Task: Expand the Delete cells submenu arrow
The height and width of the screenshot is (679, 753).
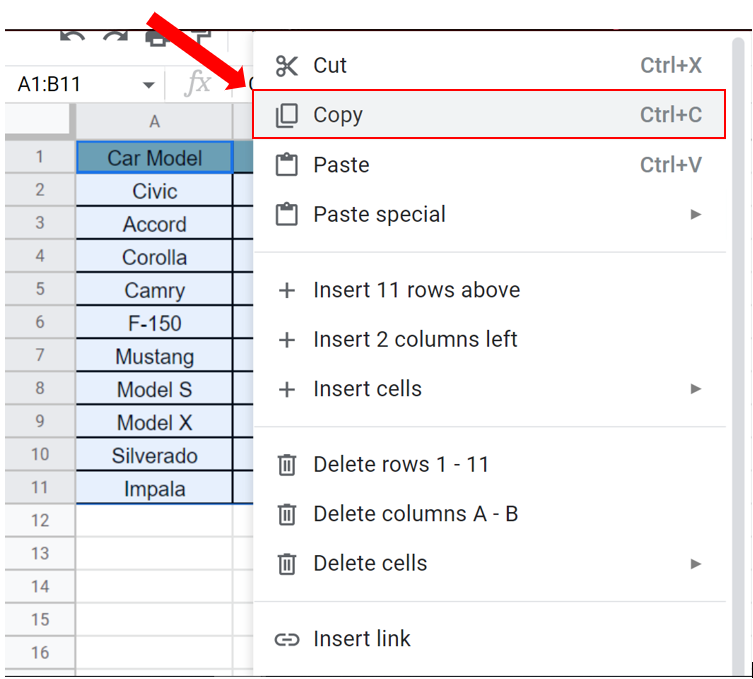Action: [695, 563]
